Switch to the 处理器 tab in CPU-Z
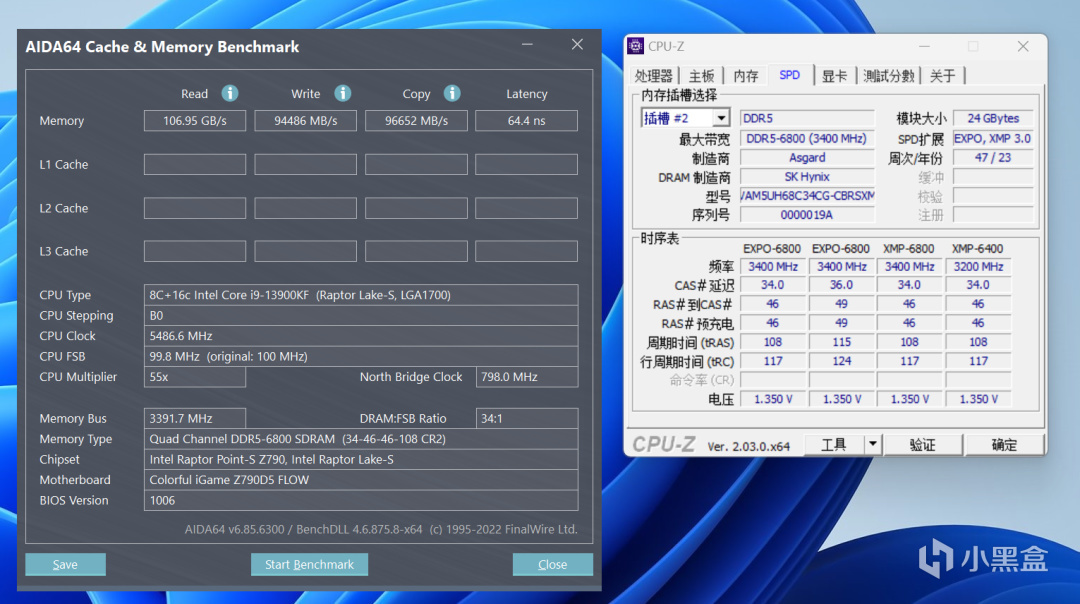Screen dimensions: 1080x604 pyautogui.click(x=654, y=76)
